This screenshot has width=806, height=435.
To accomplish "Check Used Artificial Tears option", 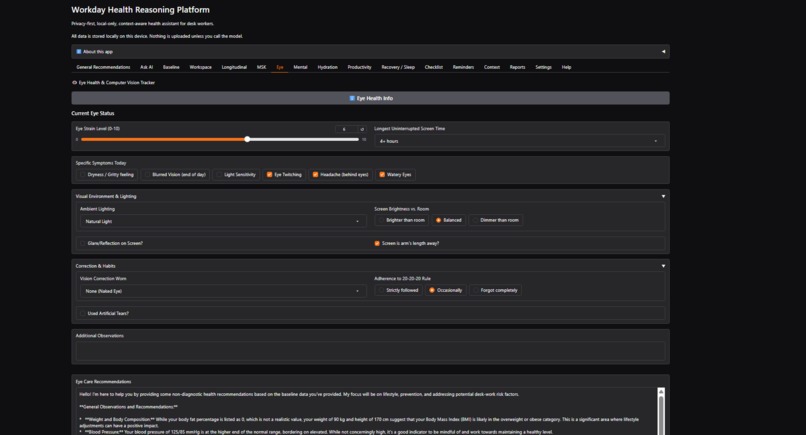I will coord(82,313).
